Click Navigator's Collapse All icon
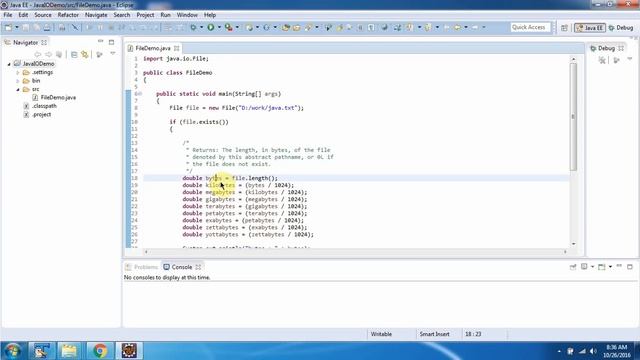 [x=74, y=54]
